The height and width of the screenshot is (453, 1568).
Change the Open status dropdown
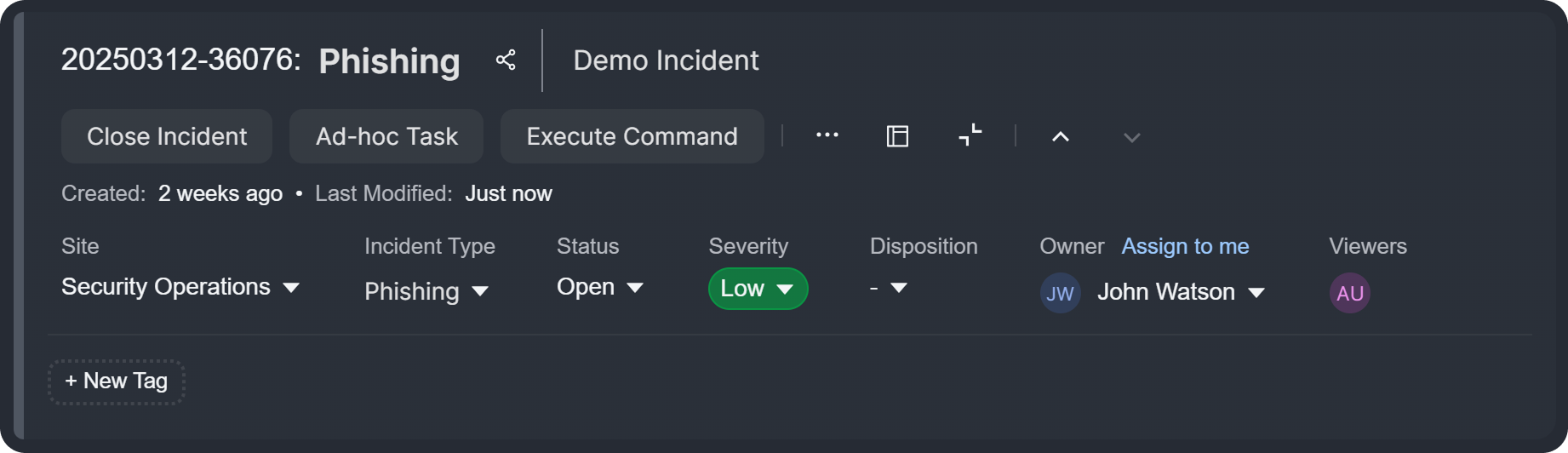(x=600, y=287)
